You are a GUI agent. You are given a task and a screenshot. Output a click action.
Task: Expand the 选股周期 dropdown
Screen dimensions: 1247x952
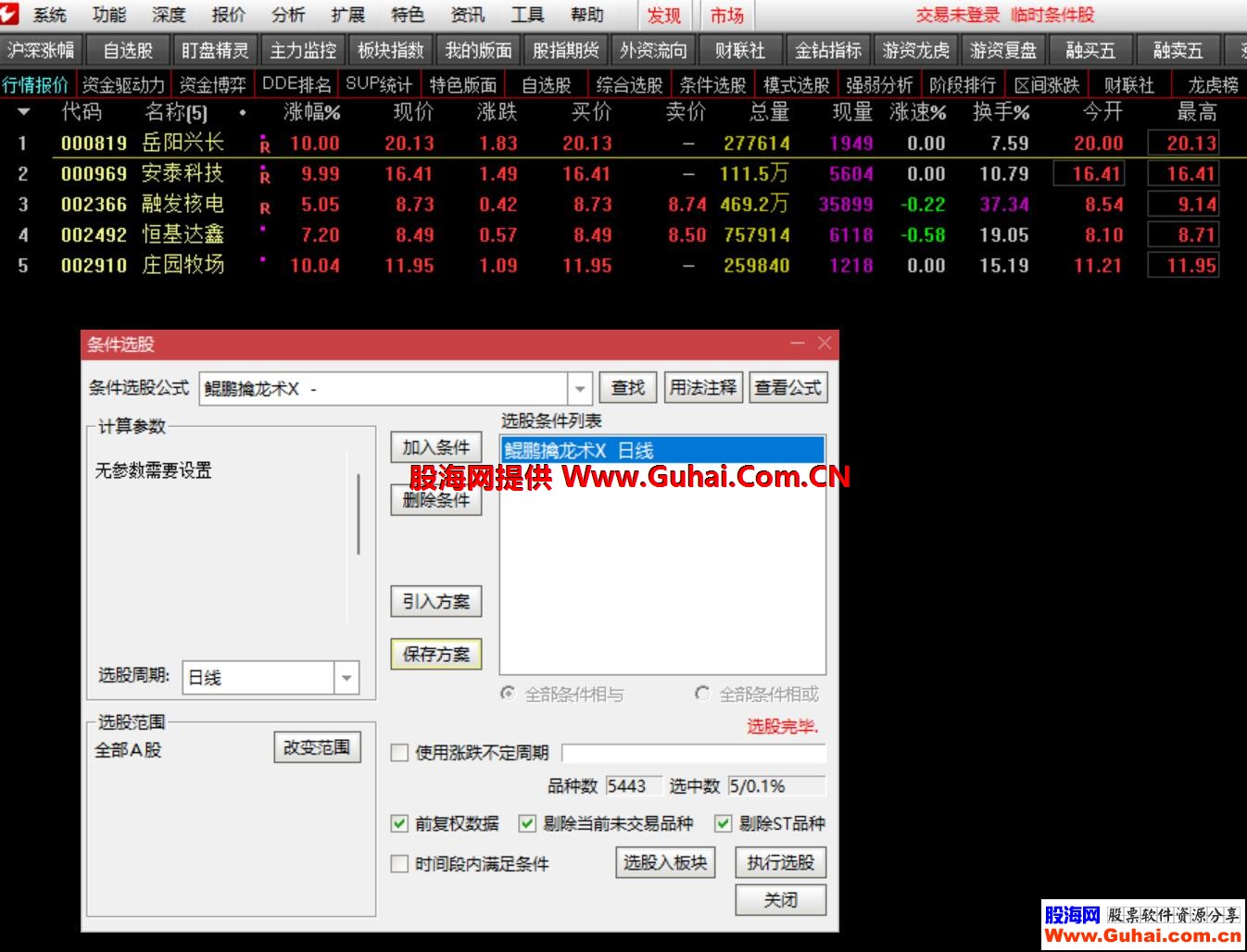click(x=346, y=678)
